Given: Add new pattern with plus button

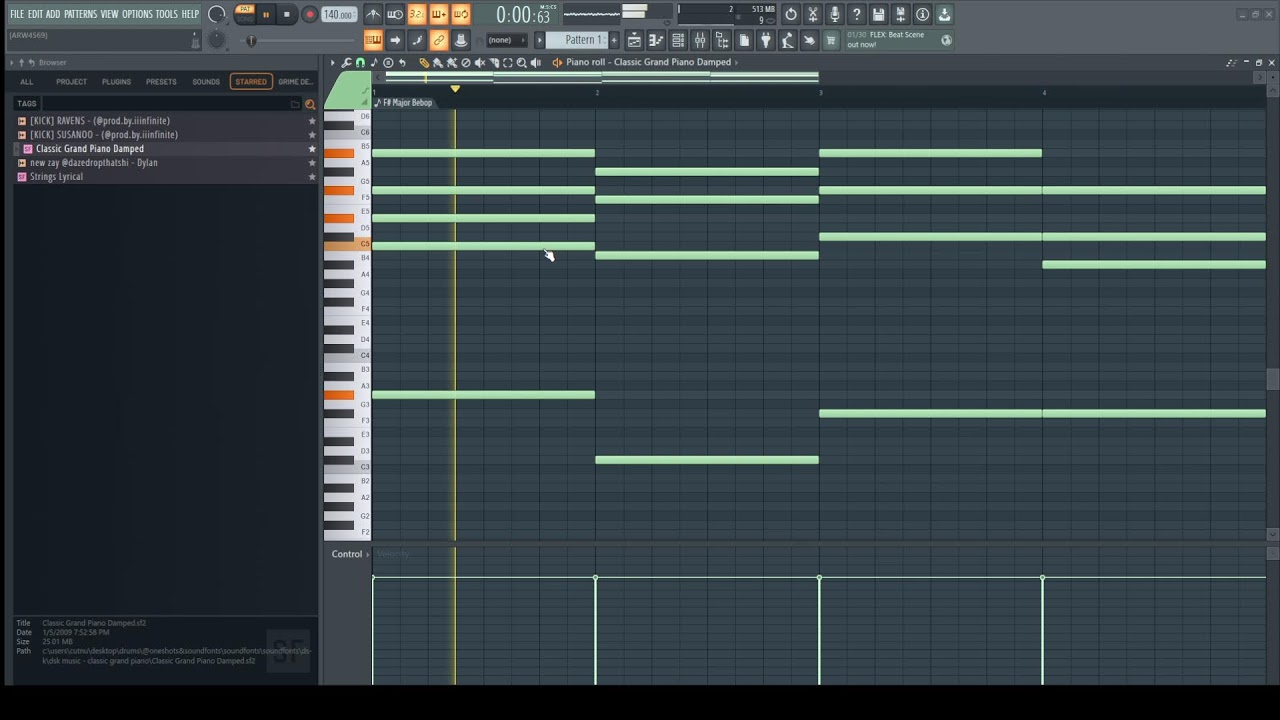Looking at the screenshot, I should tap(614, 40).
